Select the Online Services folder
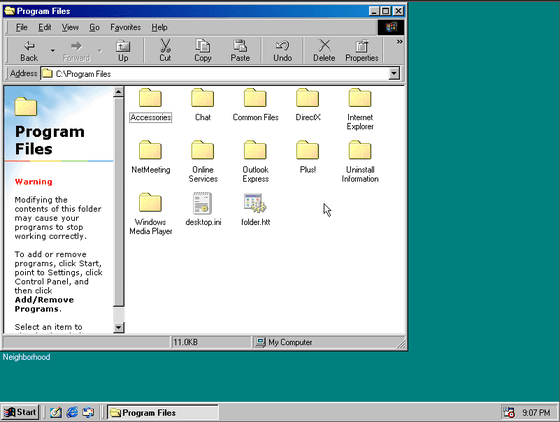Screen dimensions: 560x422 tap(203, 162)
